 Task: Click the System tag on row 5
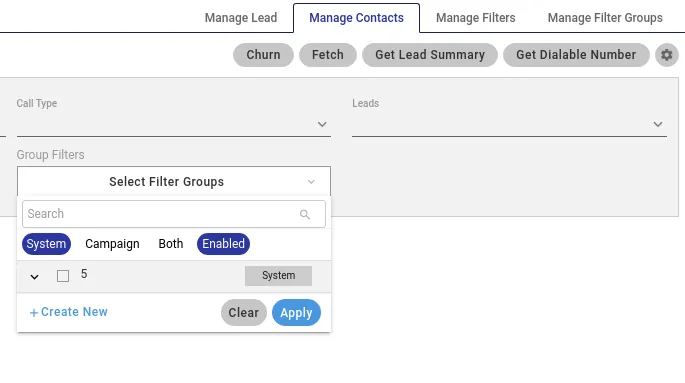[x=278, y=276]
